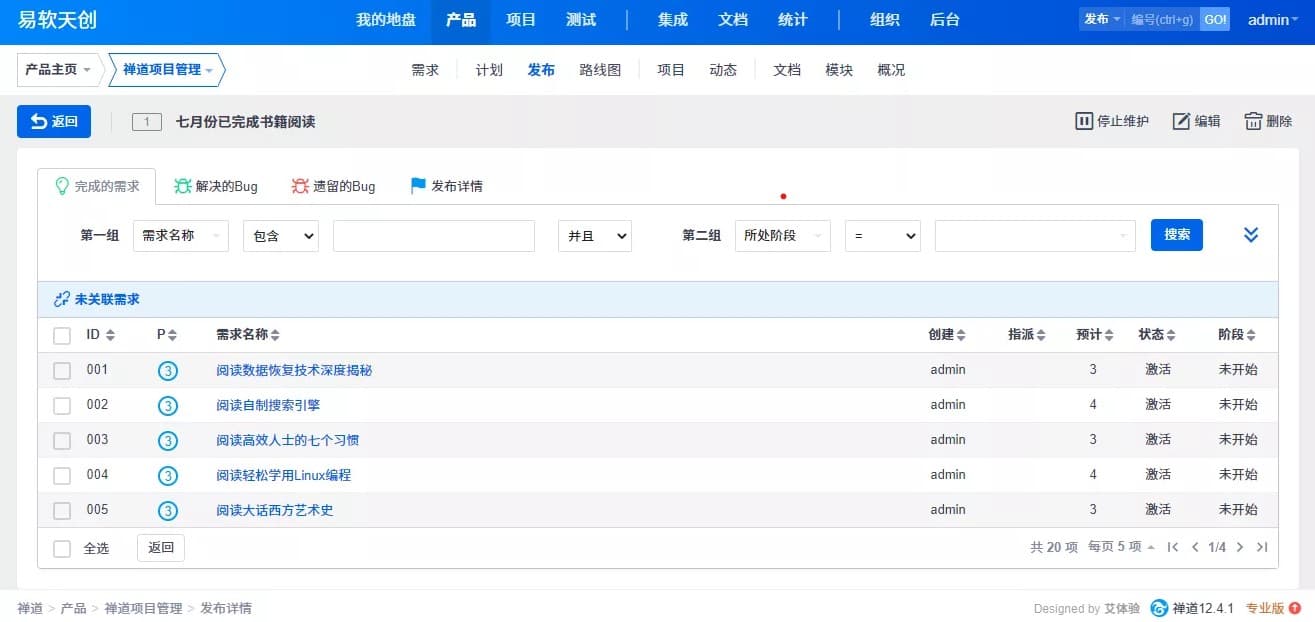Open the Release Details (发布详情) flag tab
This screenshot has height=622, width=1315.
click(447, 186)
